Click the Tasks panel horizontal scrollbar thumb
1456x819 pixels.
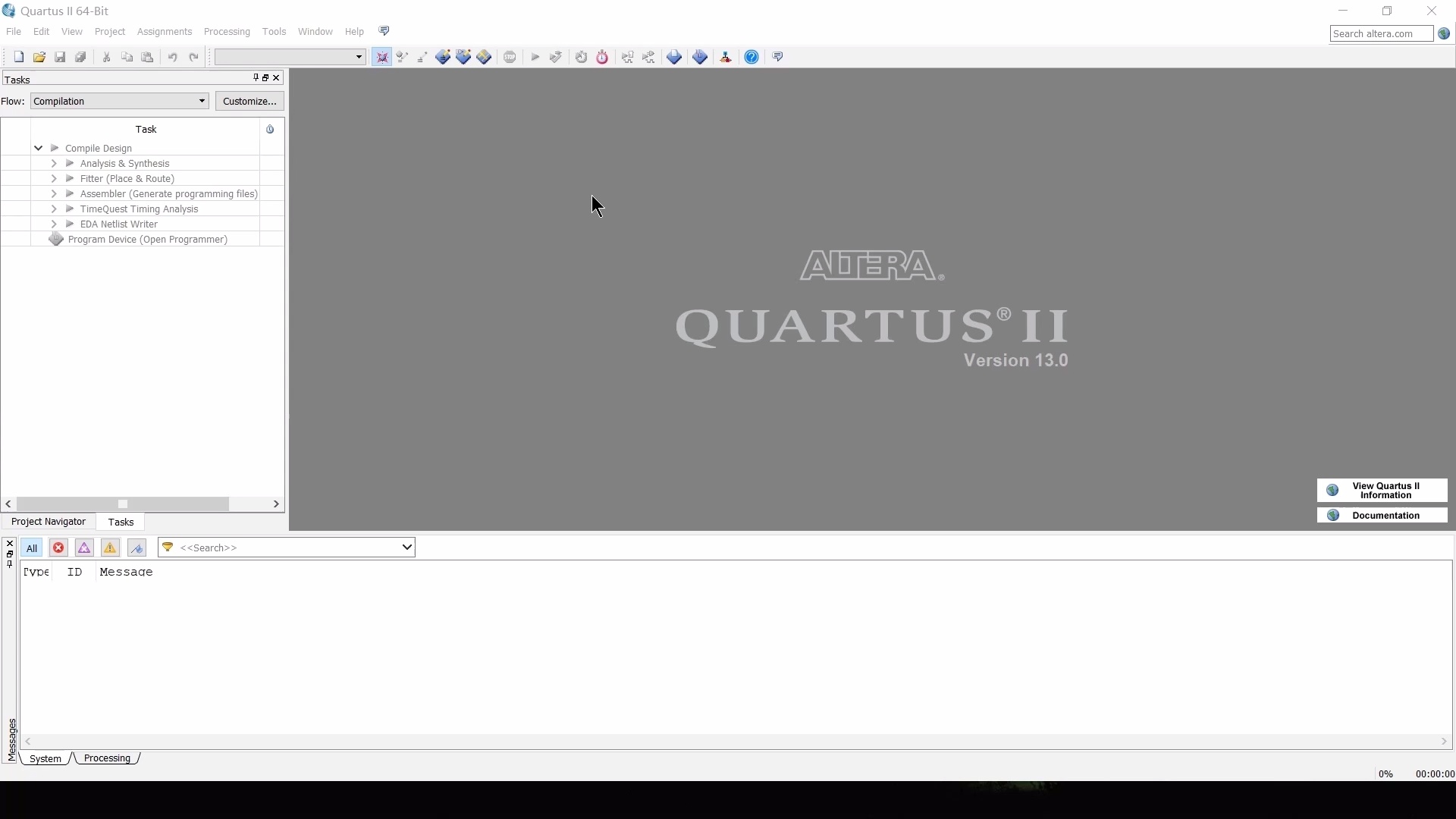(123, 504)
